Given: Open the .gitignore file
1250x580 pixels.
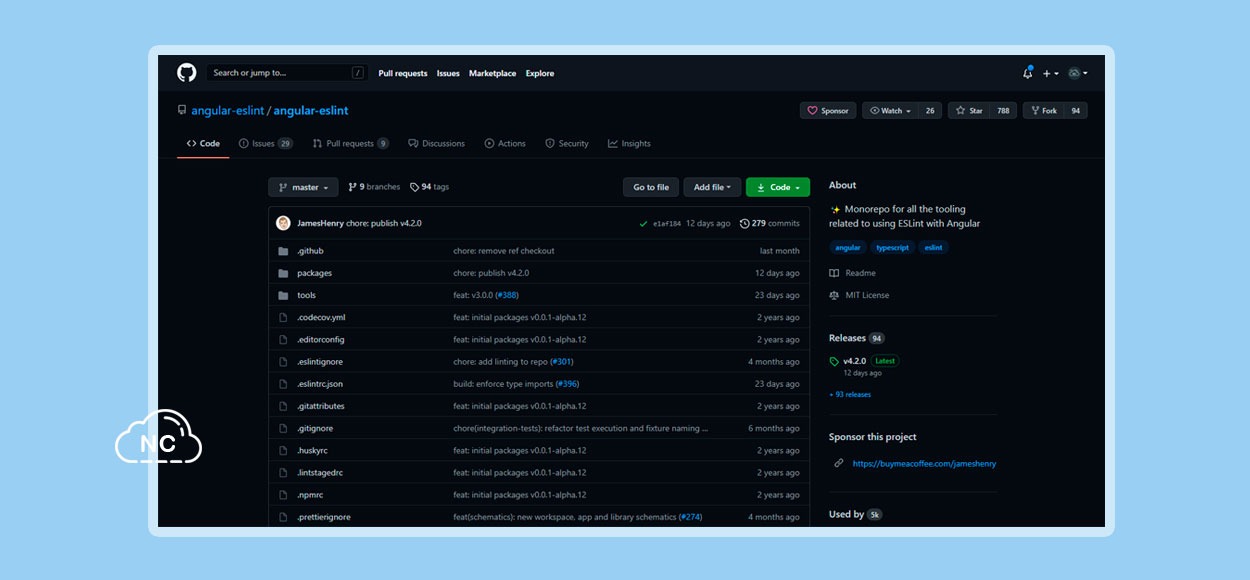Looking at the screenshot, I should pyautogui.click(x=315, y=428).
